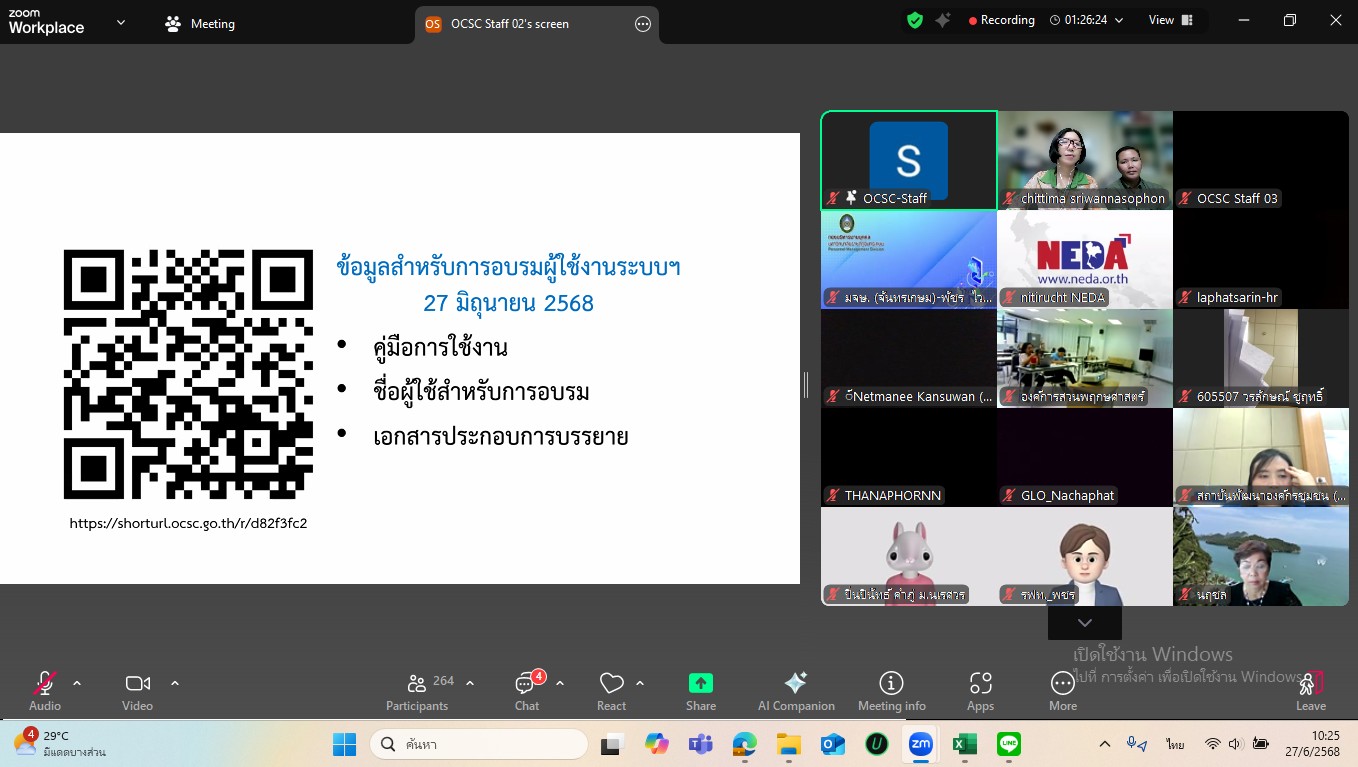Click the QR code on the slide
1358x767 pixels.
(x=189, y=374)
